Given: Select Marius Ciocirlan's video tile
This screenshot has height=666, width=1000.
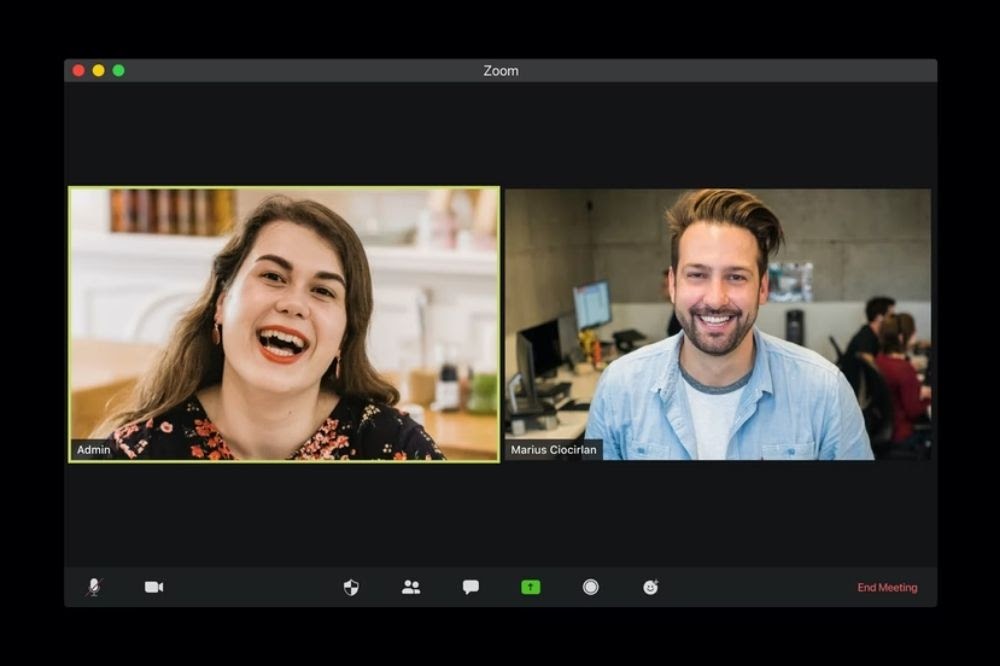Looking at the screenshot, I should [718, 323].
